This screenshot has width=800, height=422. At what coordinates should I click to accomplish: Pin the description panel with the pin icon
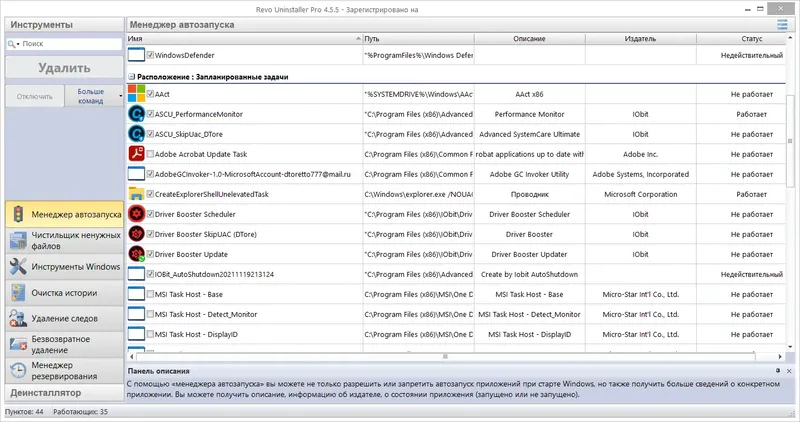pos(778,371)
